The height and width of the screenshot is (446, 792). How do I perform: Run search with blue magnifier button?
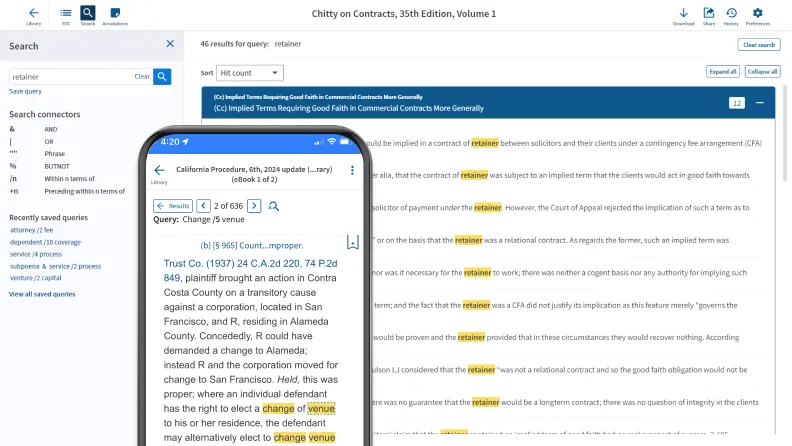pyautogui.click(x=162, y=76)
